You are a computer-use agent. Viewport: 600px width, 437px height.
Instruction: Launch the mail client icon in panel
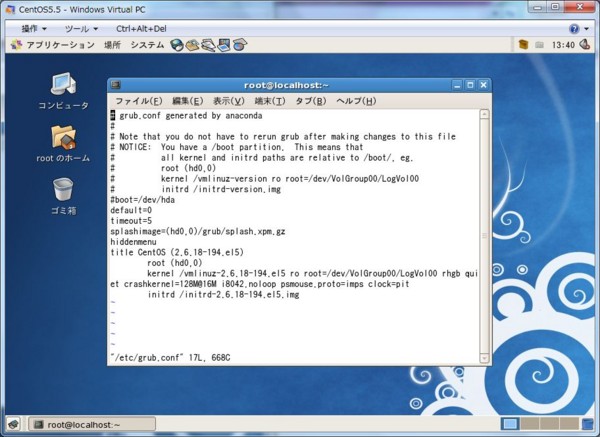point(192,45)
